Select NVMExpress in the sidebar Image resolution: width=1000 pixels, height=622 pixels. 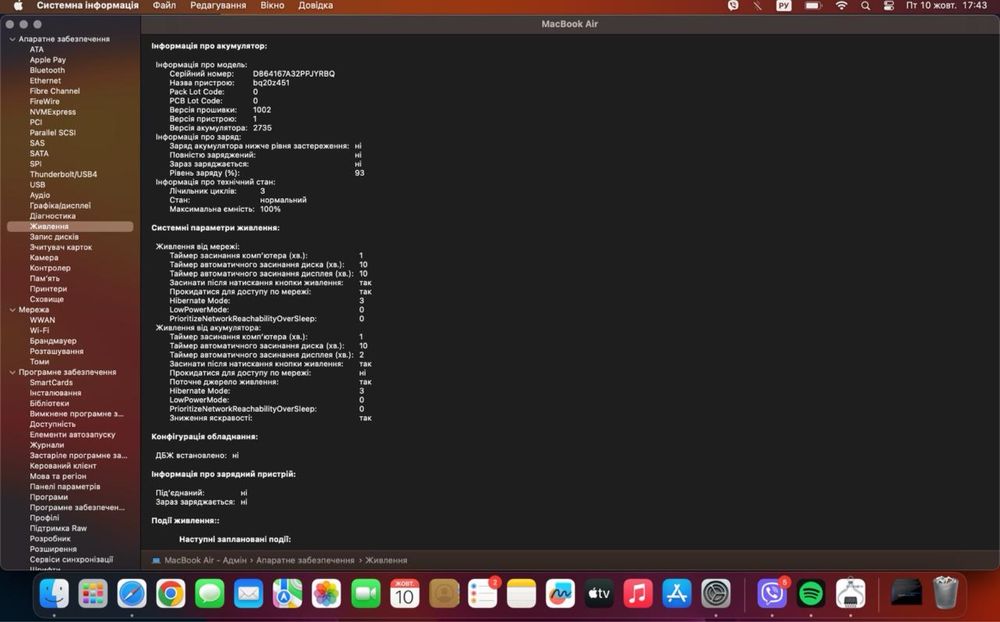[52, 112]
